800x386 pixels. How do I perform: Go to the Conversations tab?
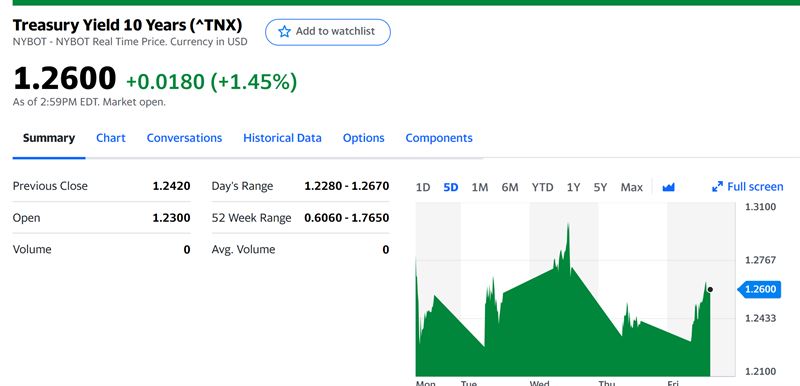(x=184, y=138)
